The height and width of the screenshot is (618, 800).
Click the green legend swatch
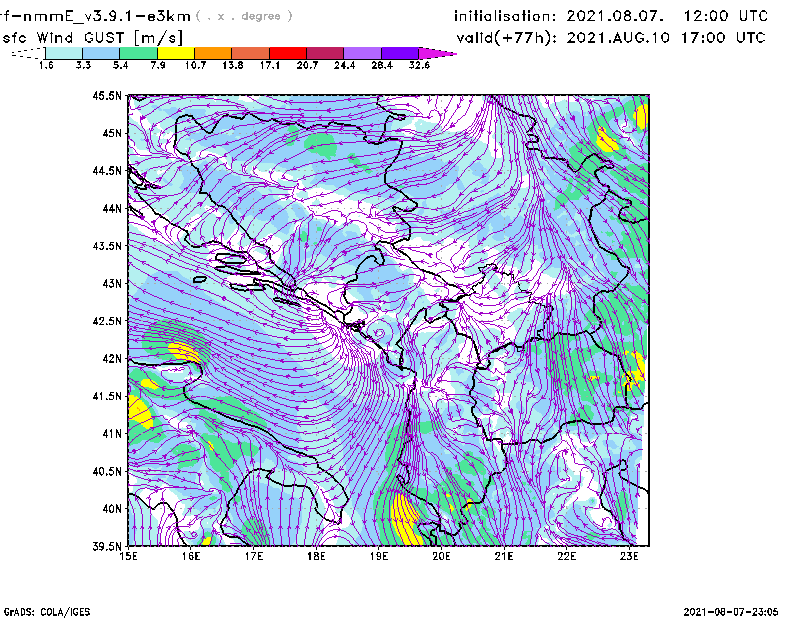[138, 53]
